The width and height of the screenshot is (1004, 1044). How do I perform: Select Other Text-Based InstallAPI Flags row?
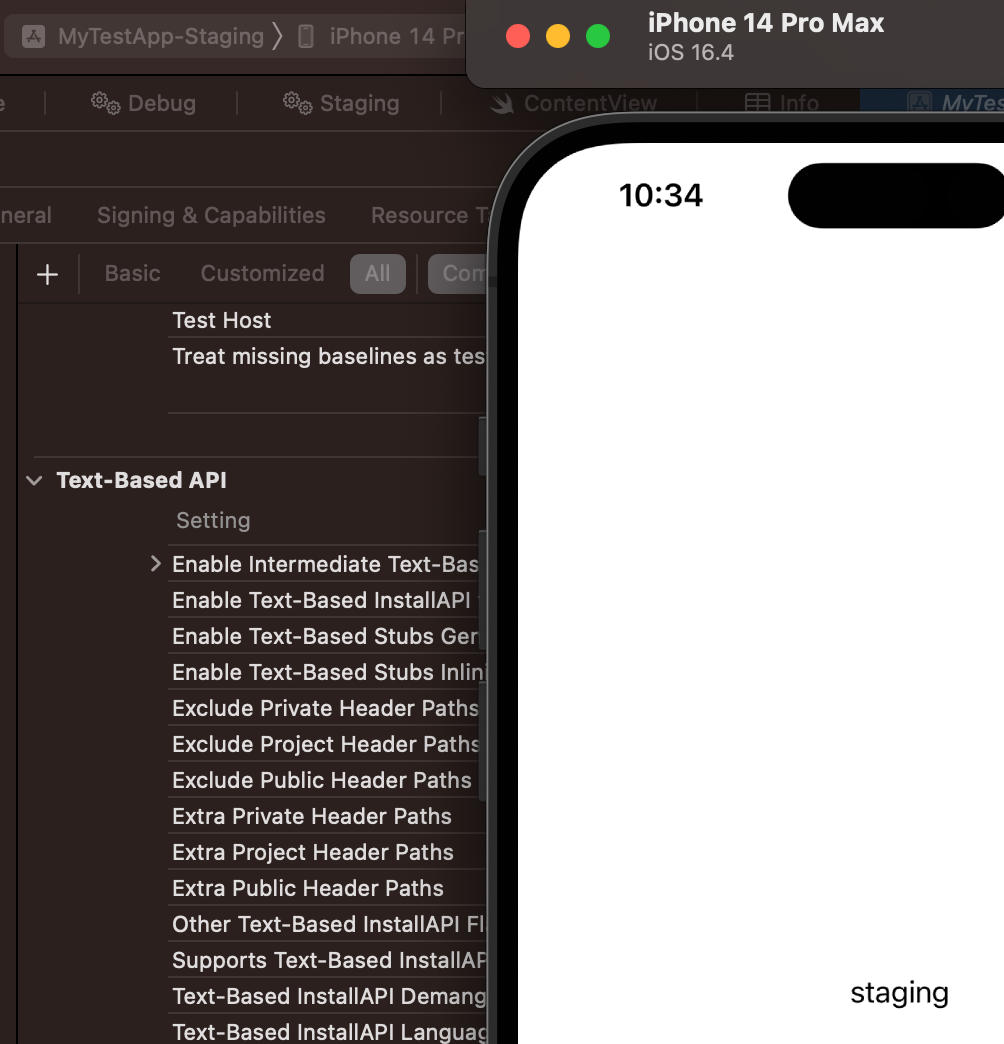(x=326, y=923)
